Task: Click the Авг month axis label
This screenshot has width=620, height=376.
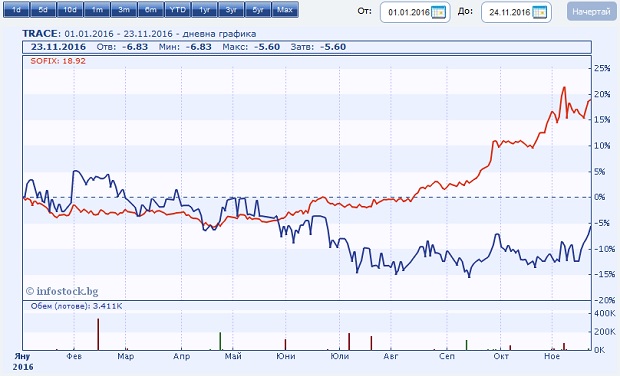Action: click(x=391, y=356)
